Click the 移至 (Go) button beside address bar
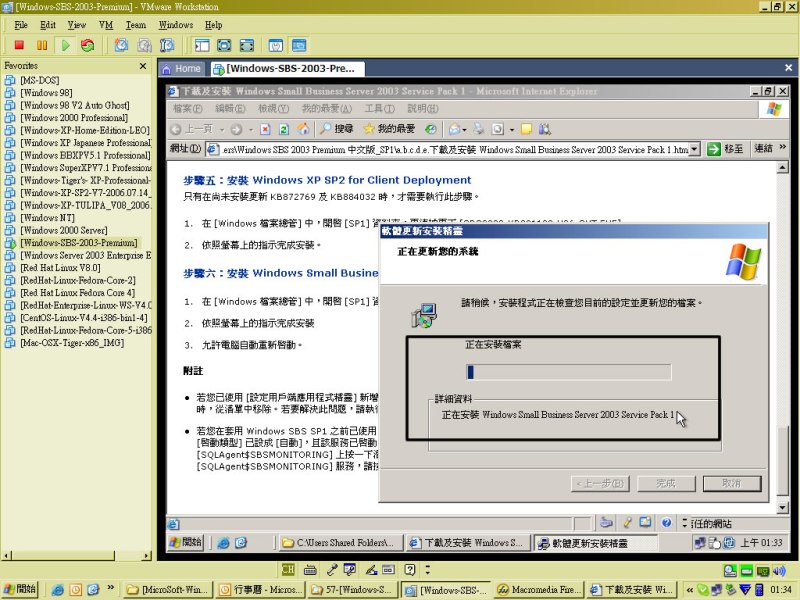The height and width of the screenshot is (600, 800). pyautogui.click(x=726, y=149)
